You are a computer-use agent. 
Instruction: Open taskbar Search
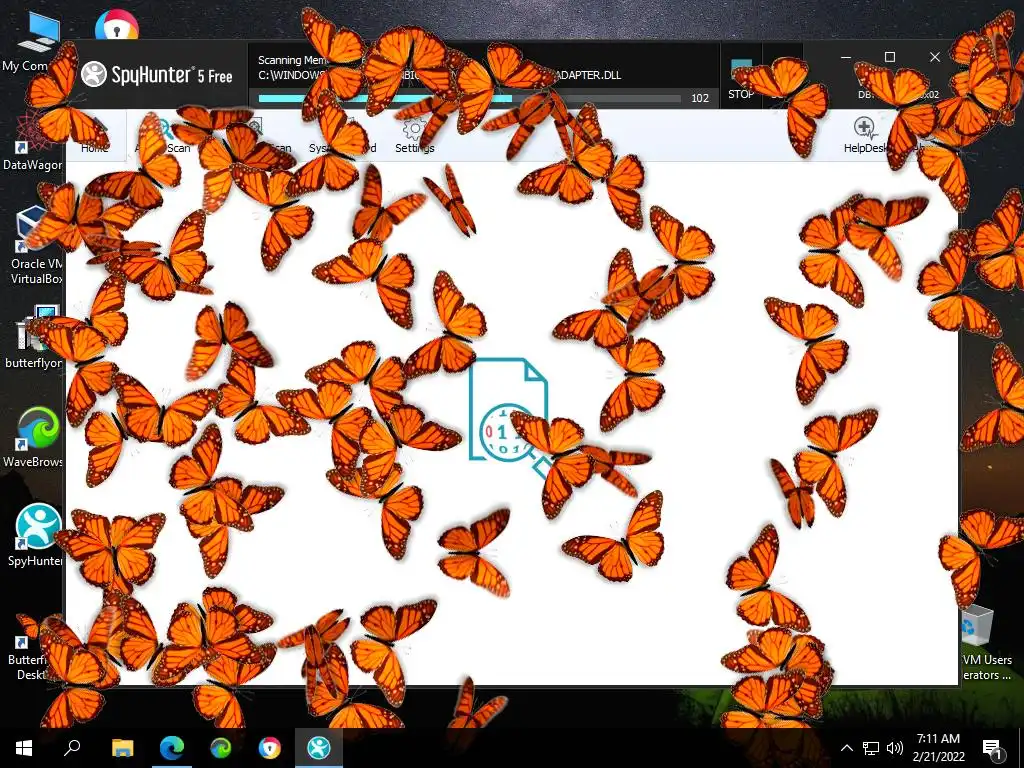(72, 748)
